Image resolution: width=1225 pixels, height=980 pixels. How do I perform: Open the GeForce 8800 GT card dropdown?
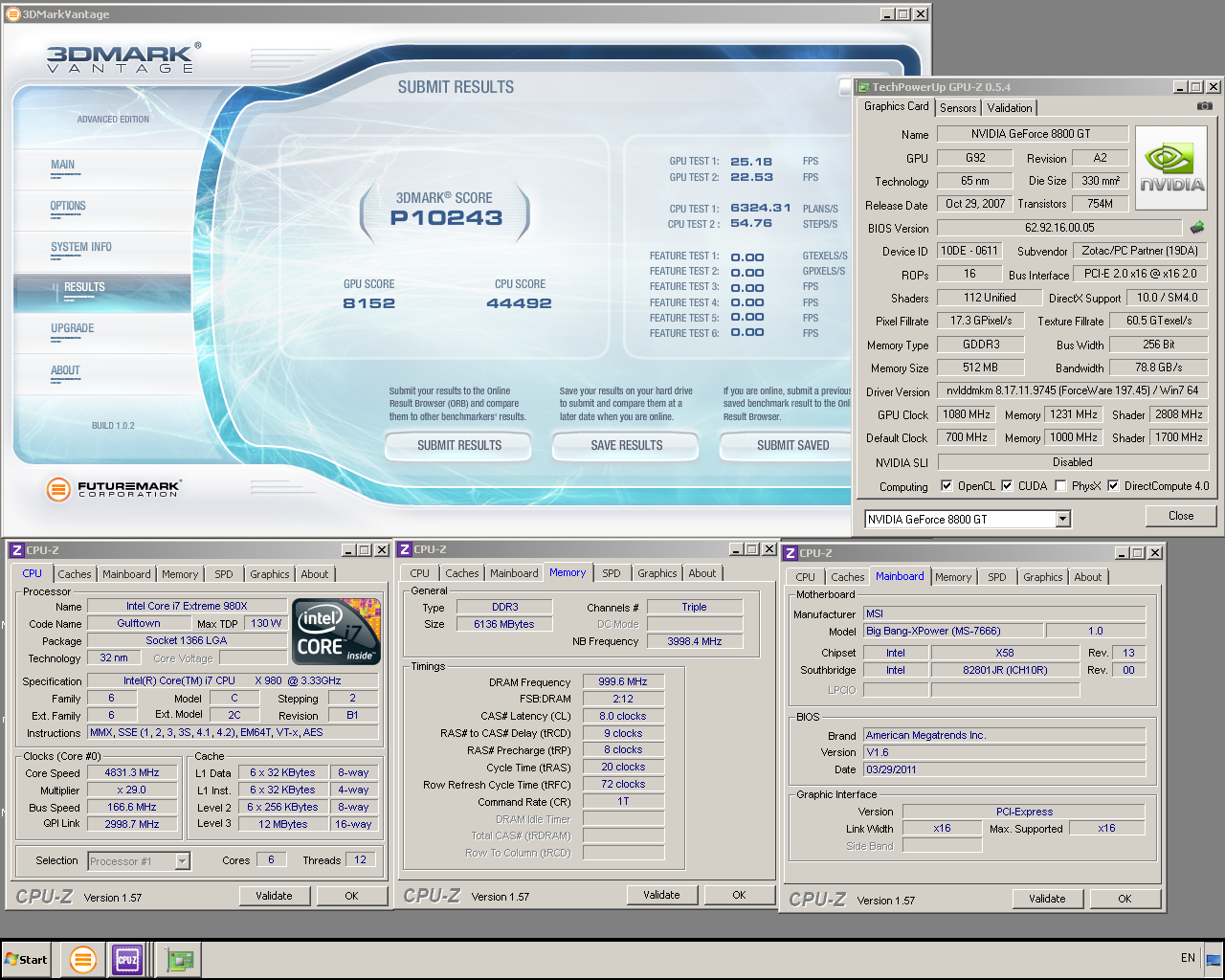(1062, 519)
